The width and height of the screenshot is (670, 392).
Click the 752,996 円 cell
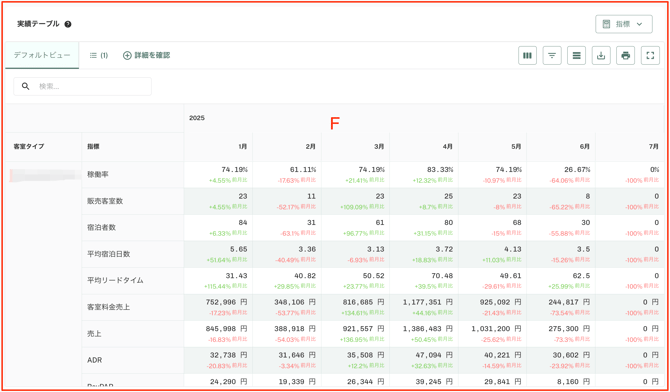[x=226, y=302]
